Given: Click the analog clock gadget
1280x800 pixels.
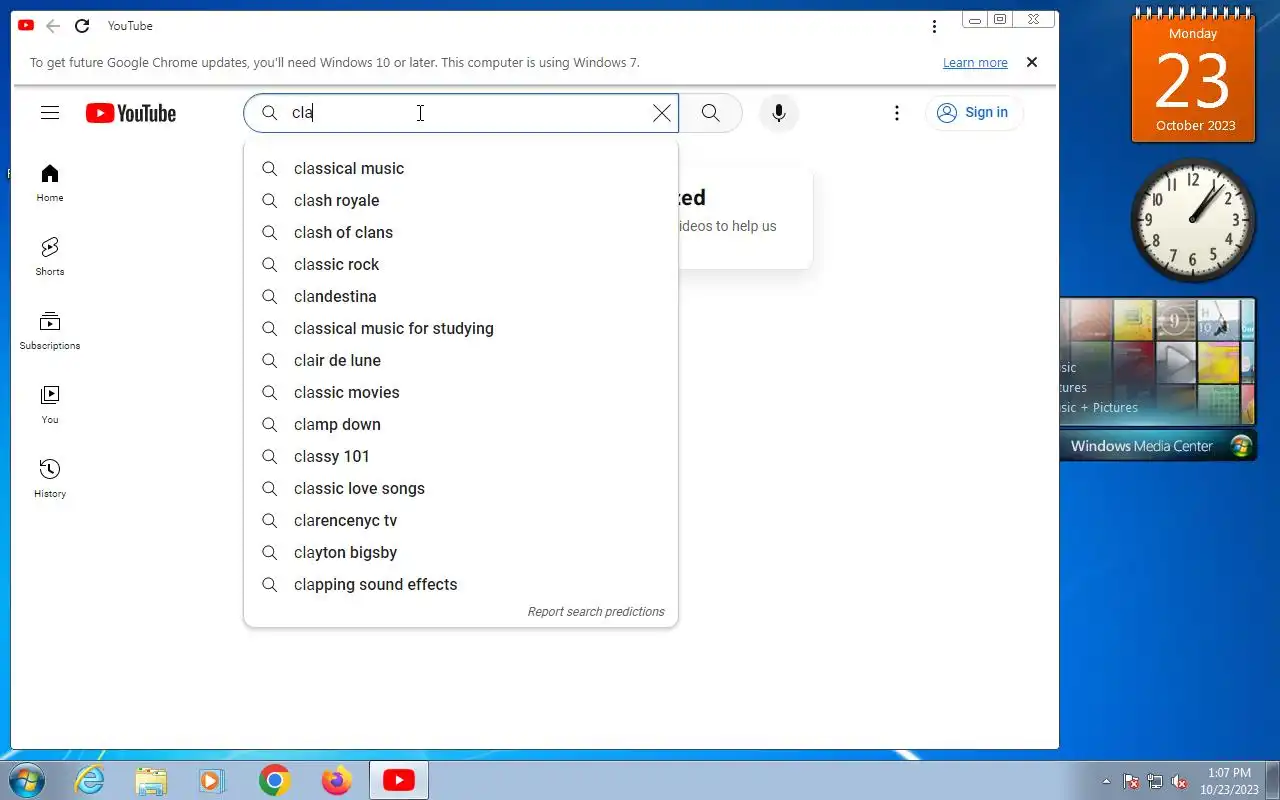Looking at the screenshot, I should click(1193, 221).
